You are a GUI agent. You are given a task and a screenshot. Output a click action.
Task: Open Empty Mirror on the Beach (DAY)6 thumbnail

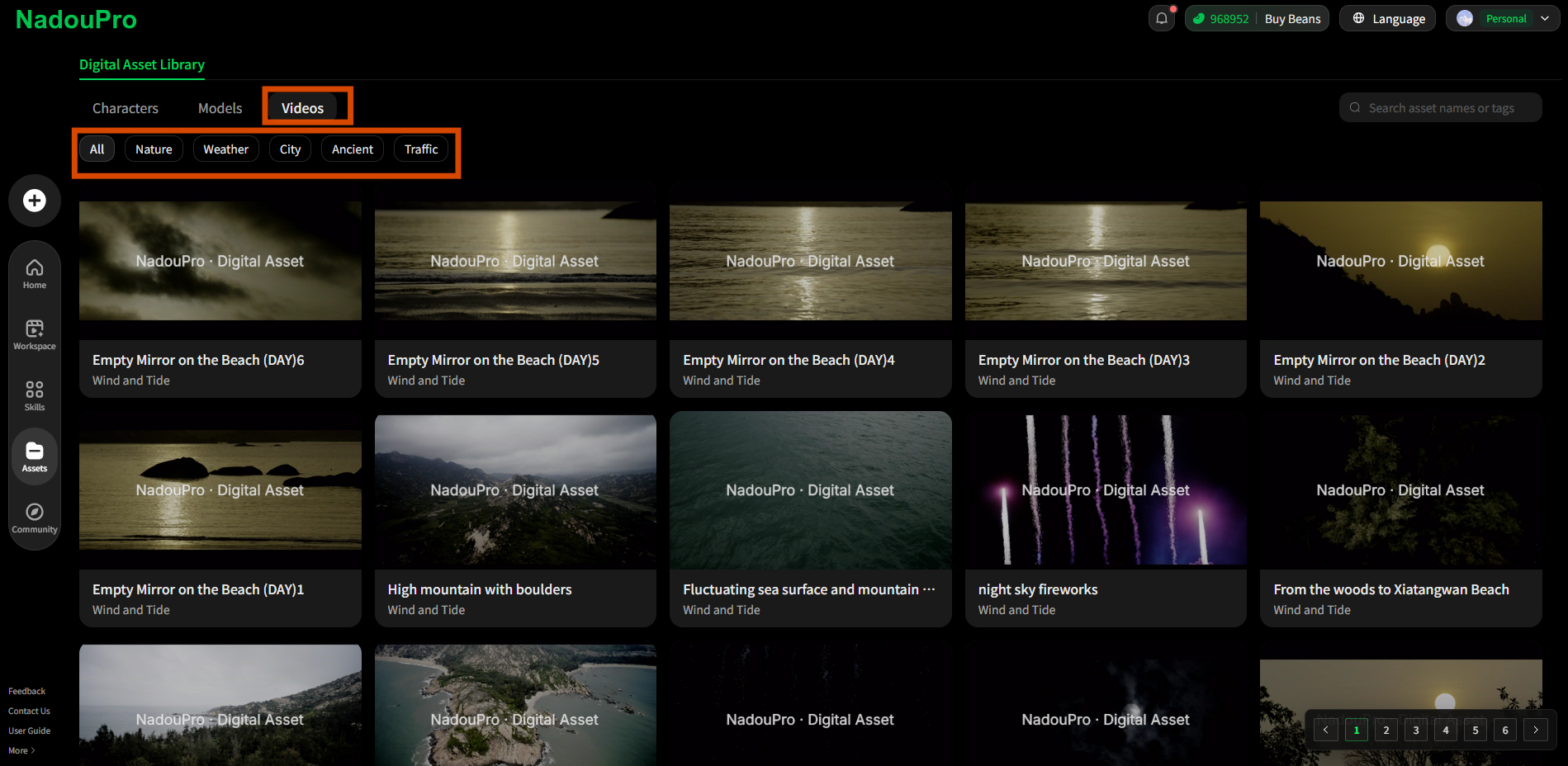pos(220,261)
